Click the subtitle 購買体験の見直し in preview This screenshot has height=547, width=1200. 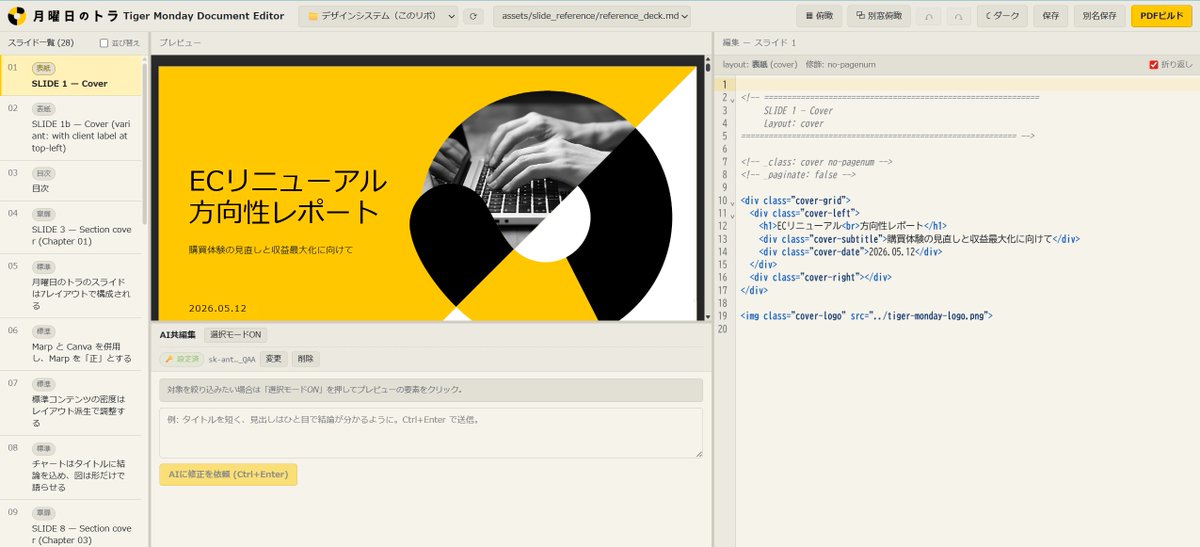coord(271,249)
